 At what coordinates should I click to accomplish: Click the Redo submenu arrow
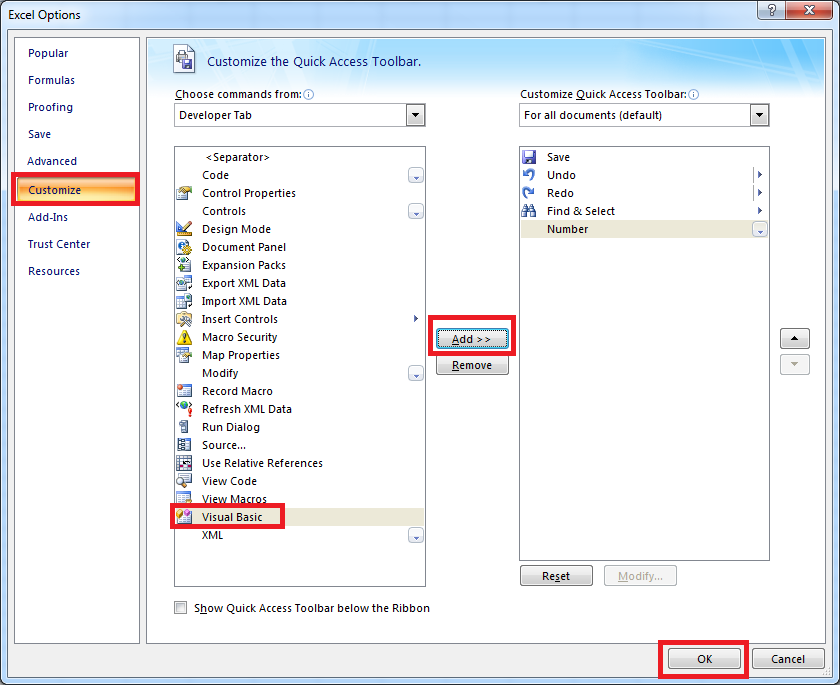coord(760,192)
